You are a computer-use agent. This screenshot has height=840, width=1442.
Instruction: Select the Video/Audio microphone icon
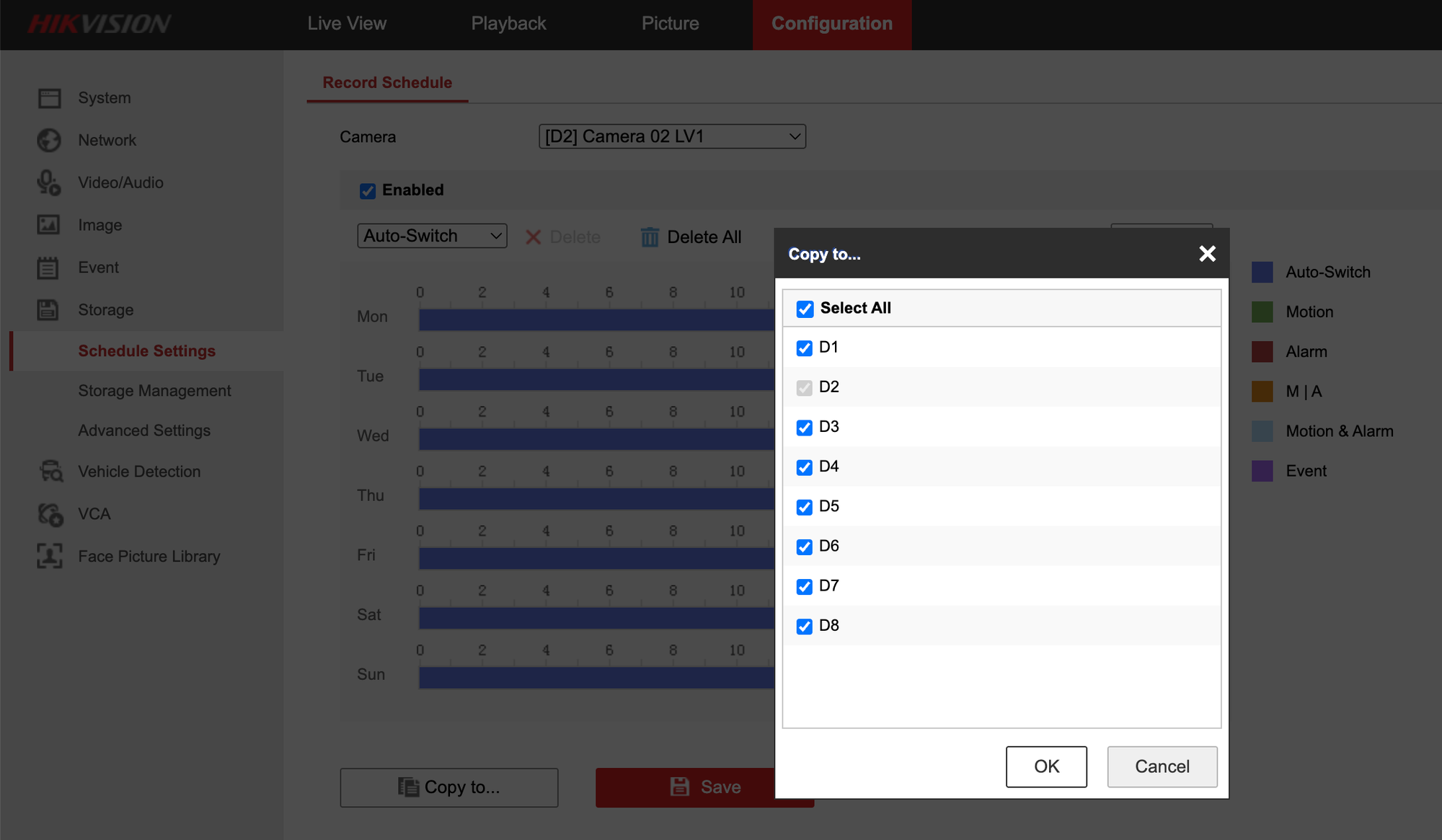point(49,182)
